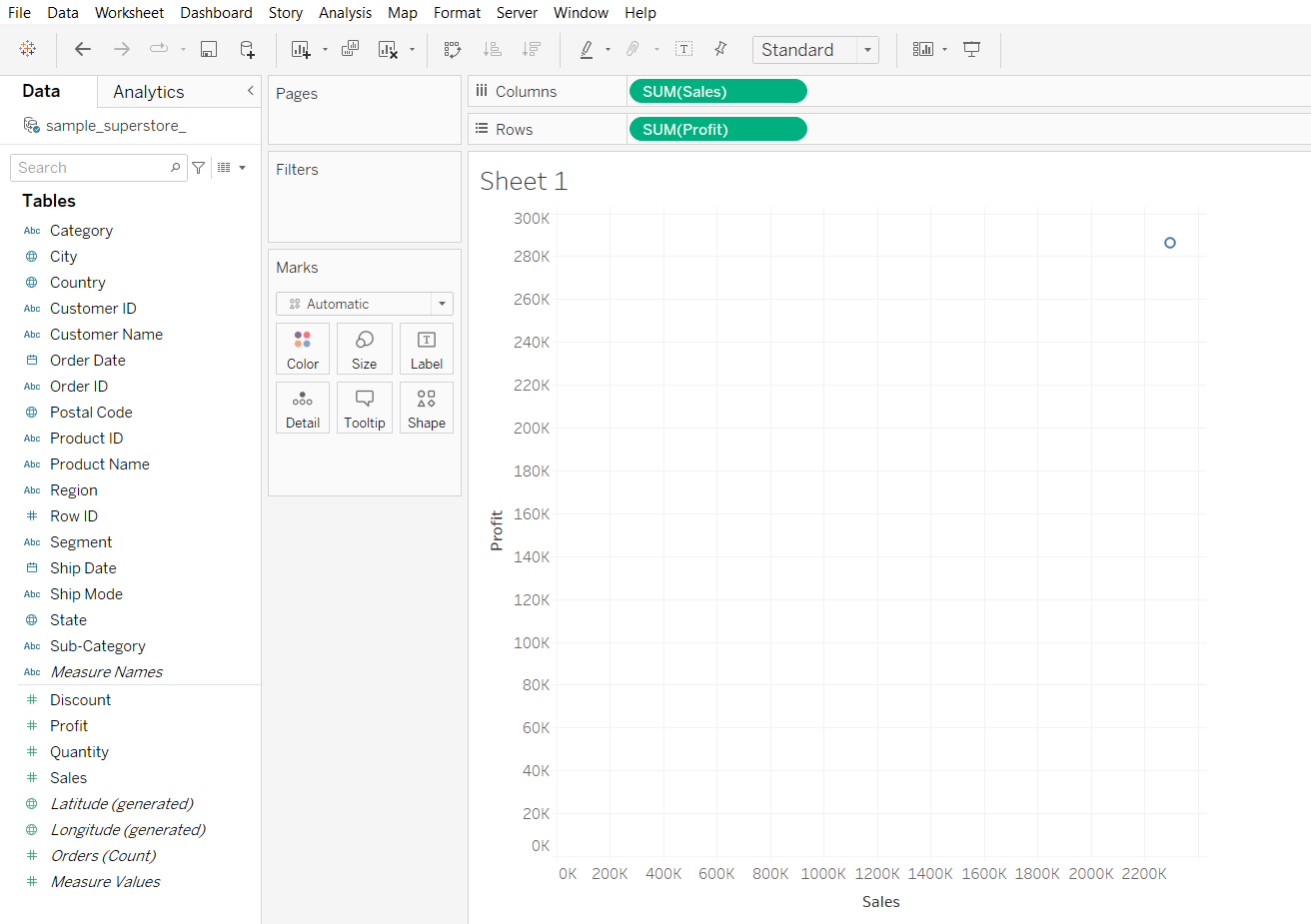
Task: Toggle mark labels with the T toolbar icon
Action: [x=683, y=49]
